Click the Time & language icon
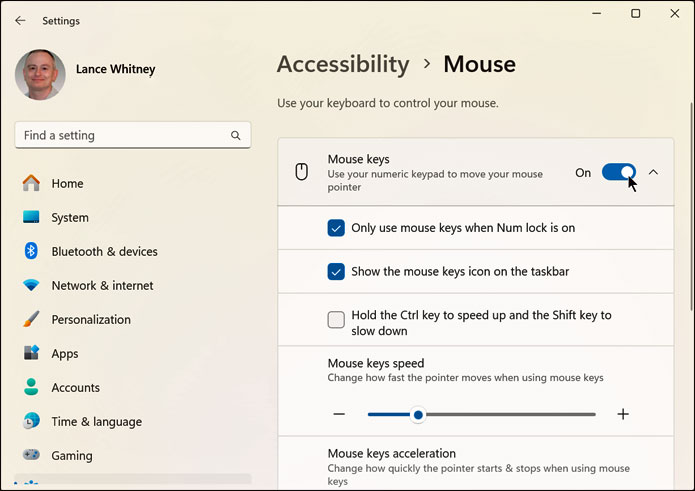 pyautogui.click(x=31, y=422)
